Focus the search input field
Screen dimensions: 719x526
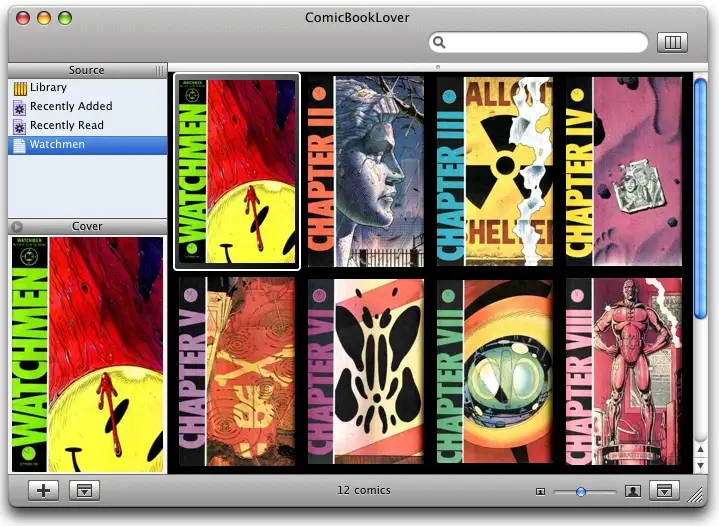pyautogui.click(x=539, y=42)
